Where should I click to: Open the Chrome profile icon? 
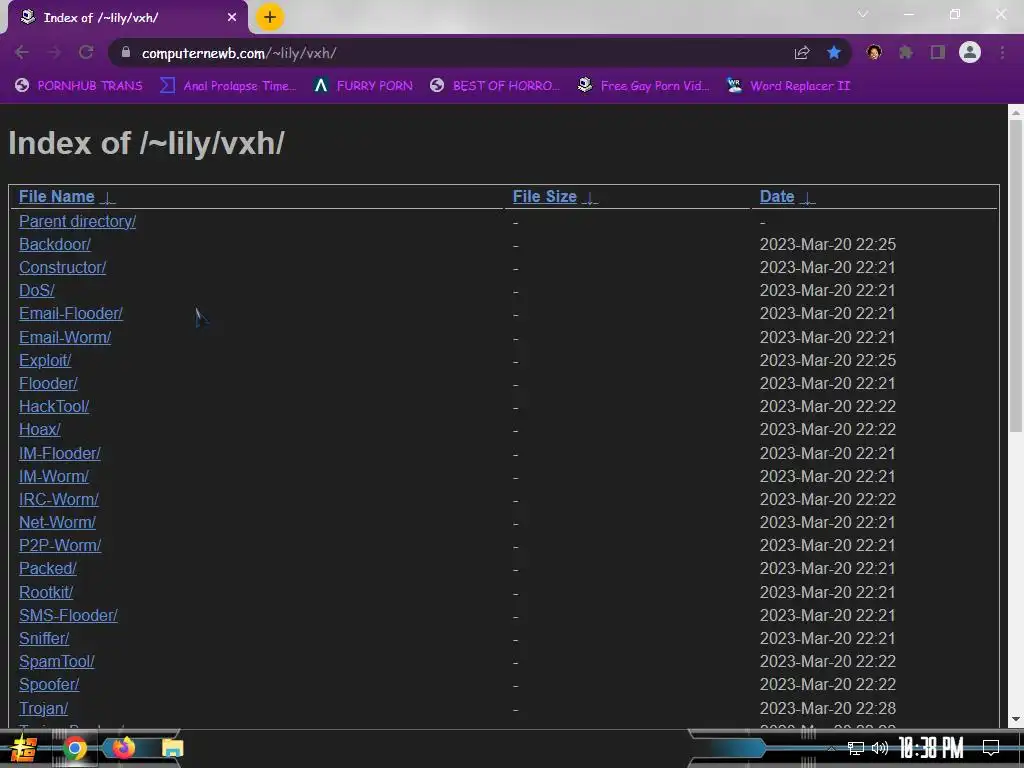tap(970, 52)
